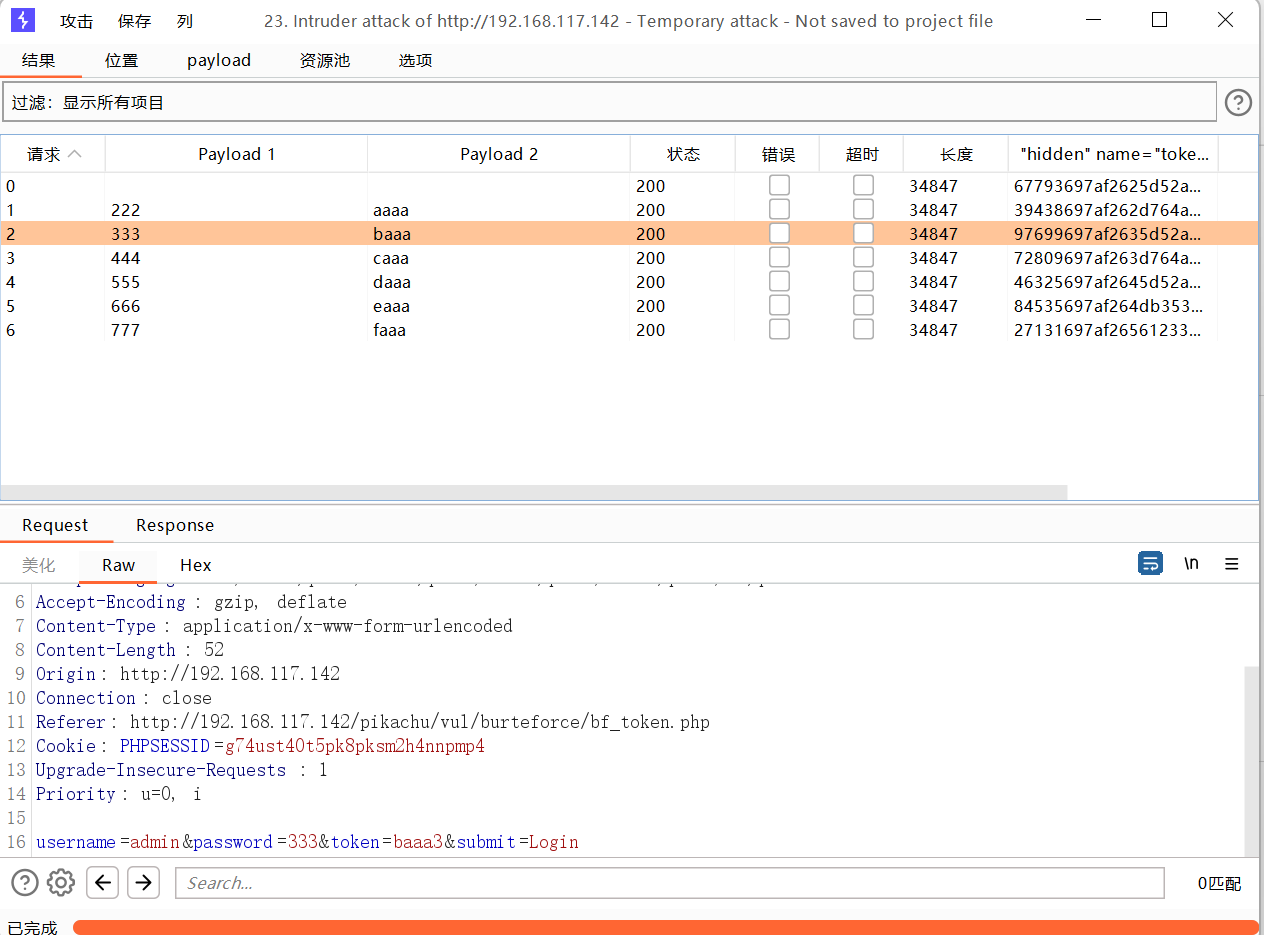
Task: Select the row with payload aaaa
Action: pos(629,210)
